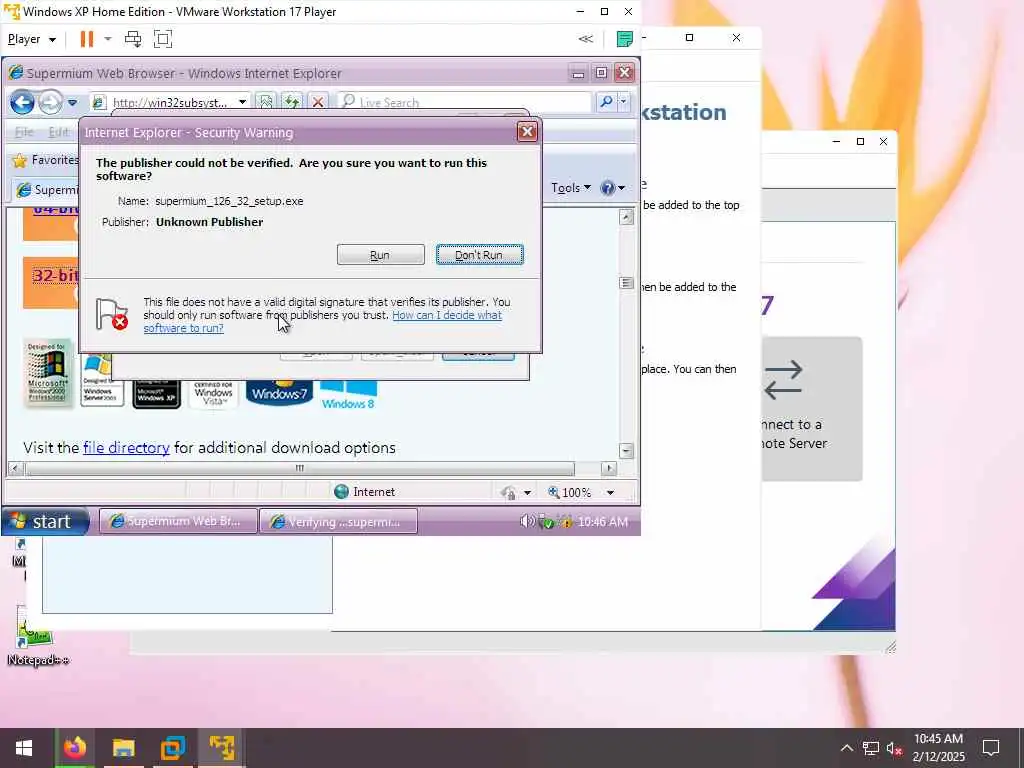Enter VMware full screen mode
This screenshot has width=1024, height=768.
(163, 39)
